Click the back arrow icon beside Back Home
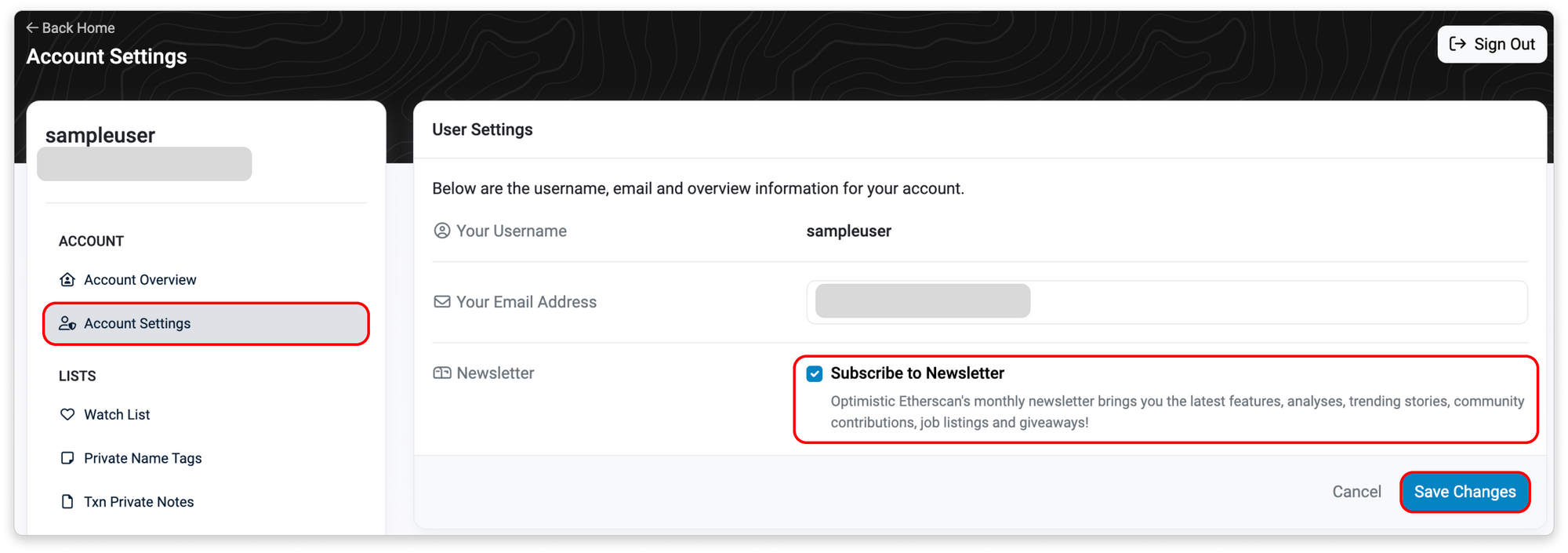The image size is (1568, 553). tap(32, 27)
